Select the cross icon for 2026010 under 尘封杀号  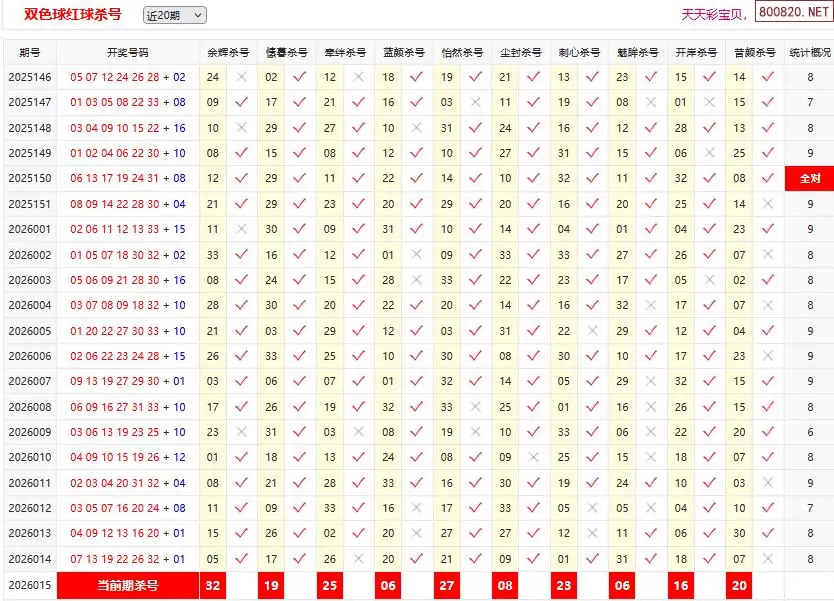click(533, 457)
